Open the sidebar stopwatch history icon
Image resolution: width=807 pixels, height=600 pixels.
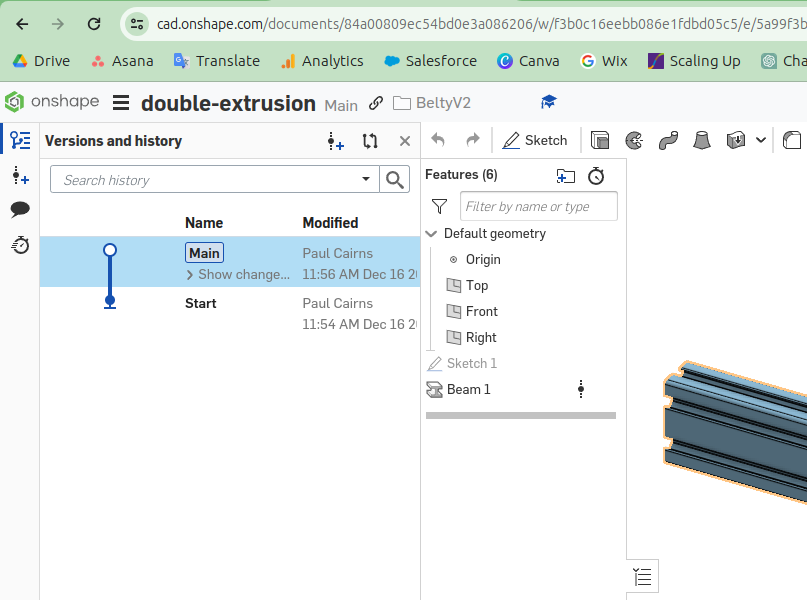tap(21, 245)
